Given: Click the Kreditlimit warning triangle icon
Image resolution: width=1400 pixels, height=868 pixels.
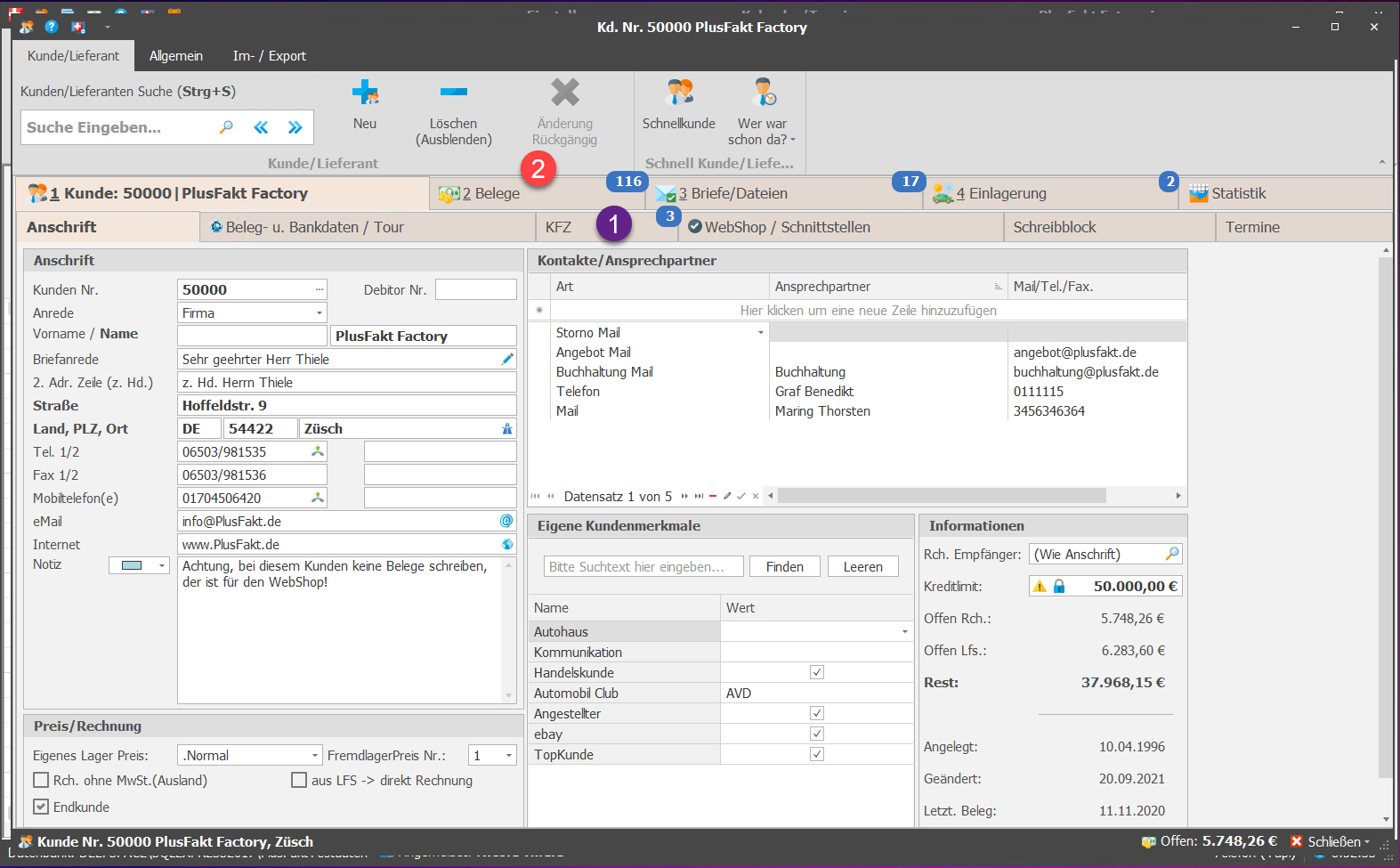Looking at the screenshot, I should coord(1040,586).
